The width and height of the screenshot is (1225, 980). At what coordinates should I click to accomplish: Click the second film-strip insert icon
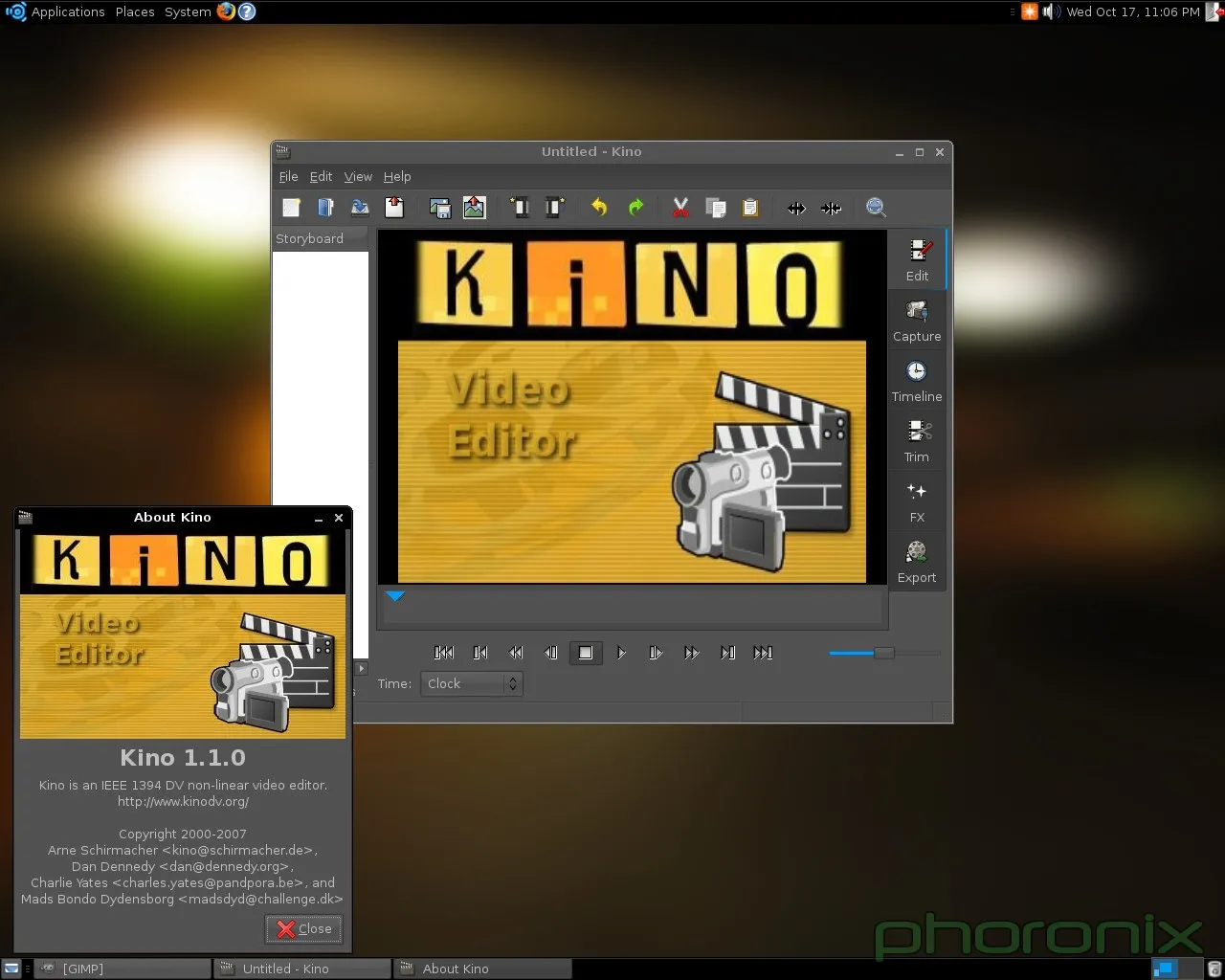point(554,208)
